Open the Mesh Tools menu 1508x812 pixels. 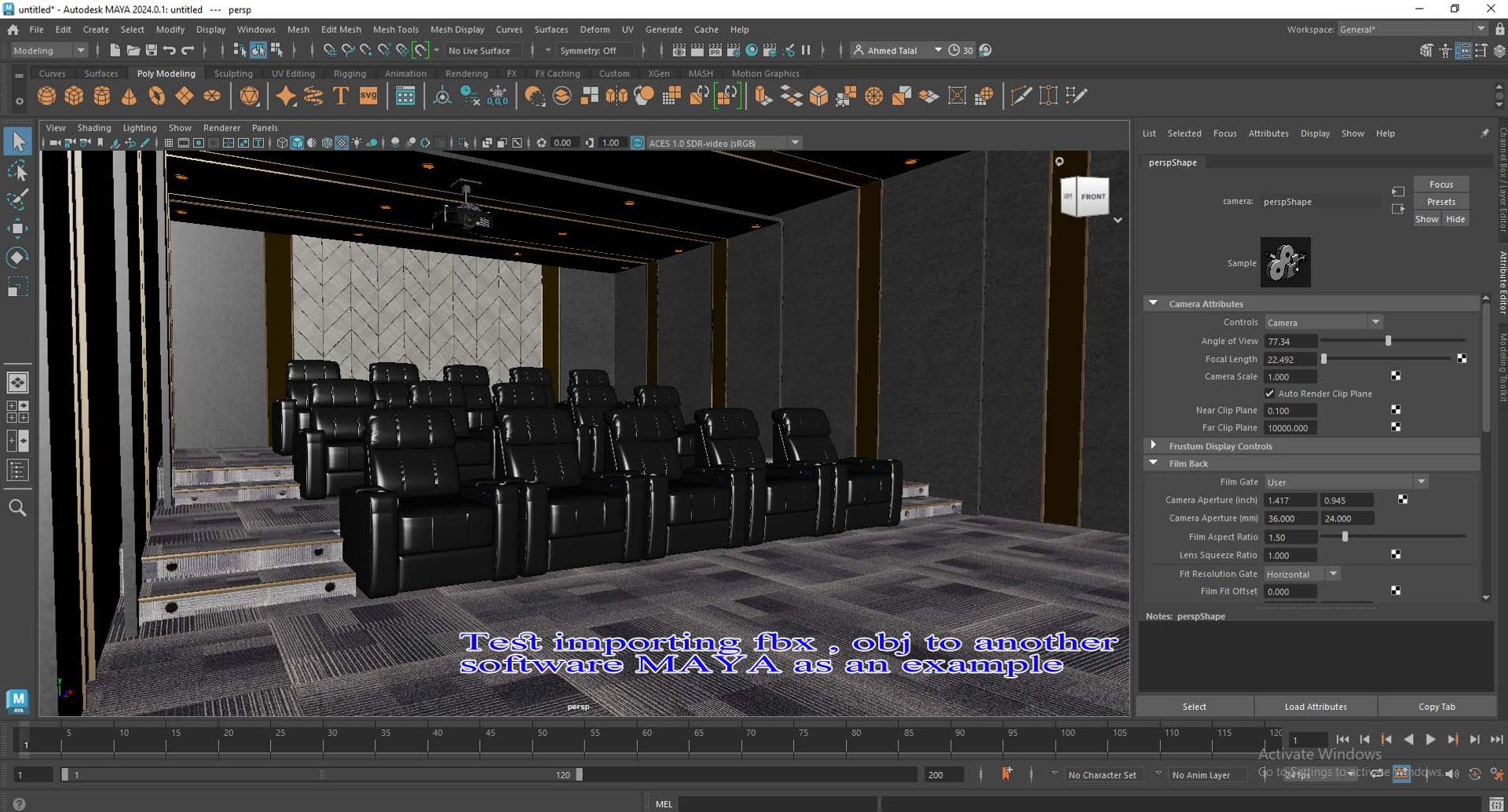[x=395, y=29]
